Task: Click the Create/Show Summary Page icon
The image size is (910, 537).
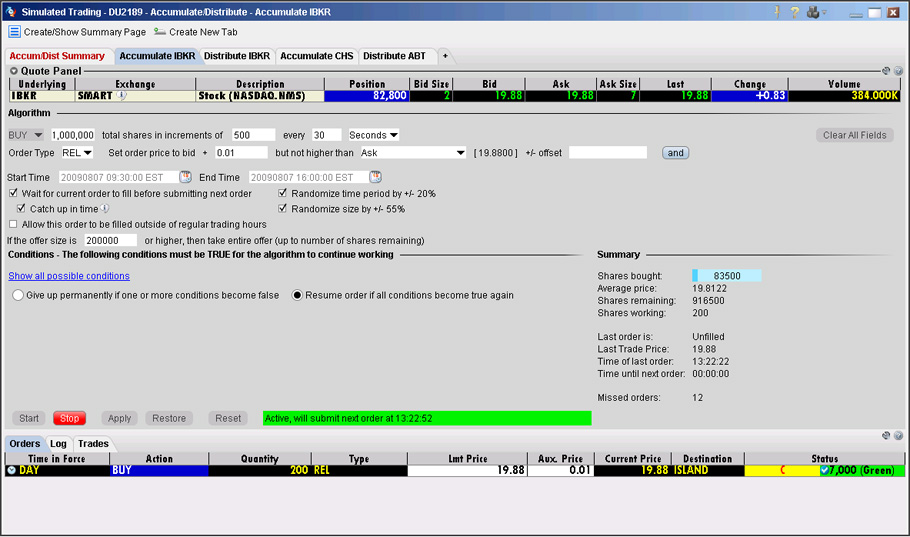Action: 14,32
